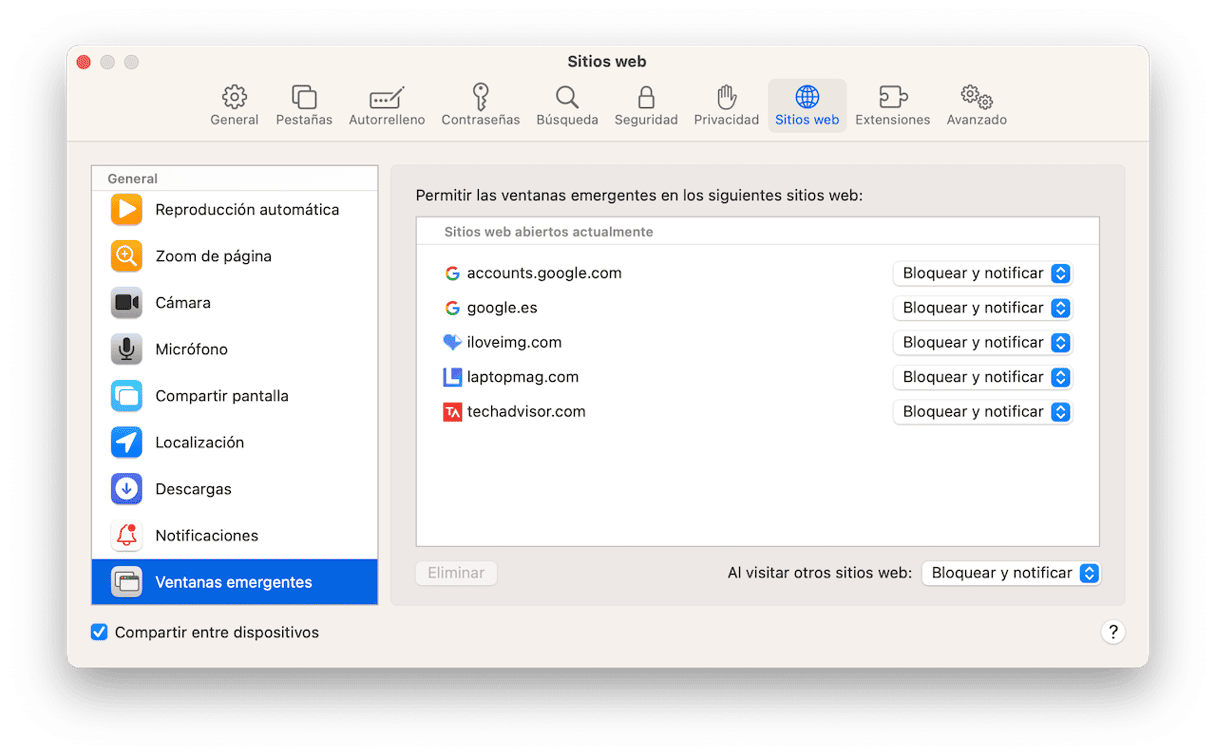Screen dimensions: 1216x756
Task: Select the accounts.google.com row text
Action: [x=544, y=273]
